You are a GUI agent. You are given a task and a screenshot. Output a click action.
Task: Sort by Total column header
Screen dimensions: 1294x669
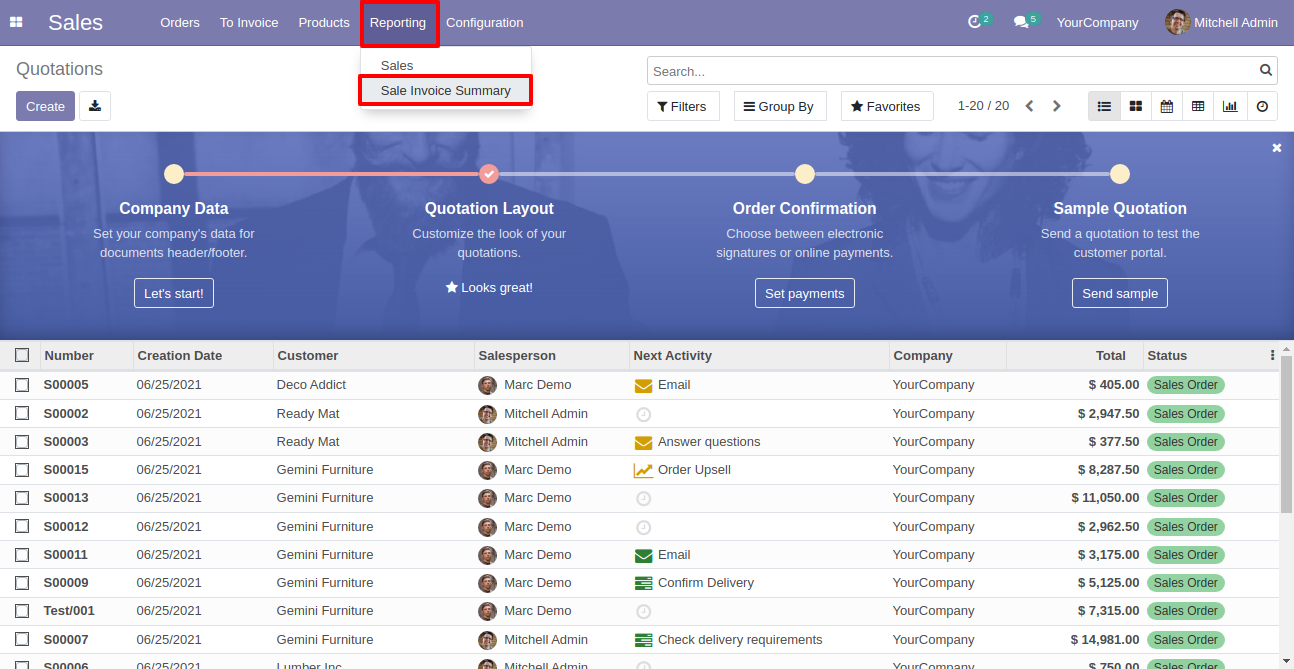pos(1074,355)
